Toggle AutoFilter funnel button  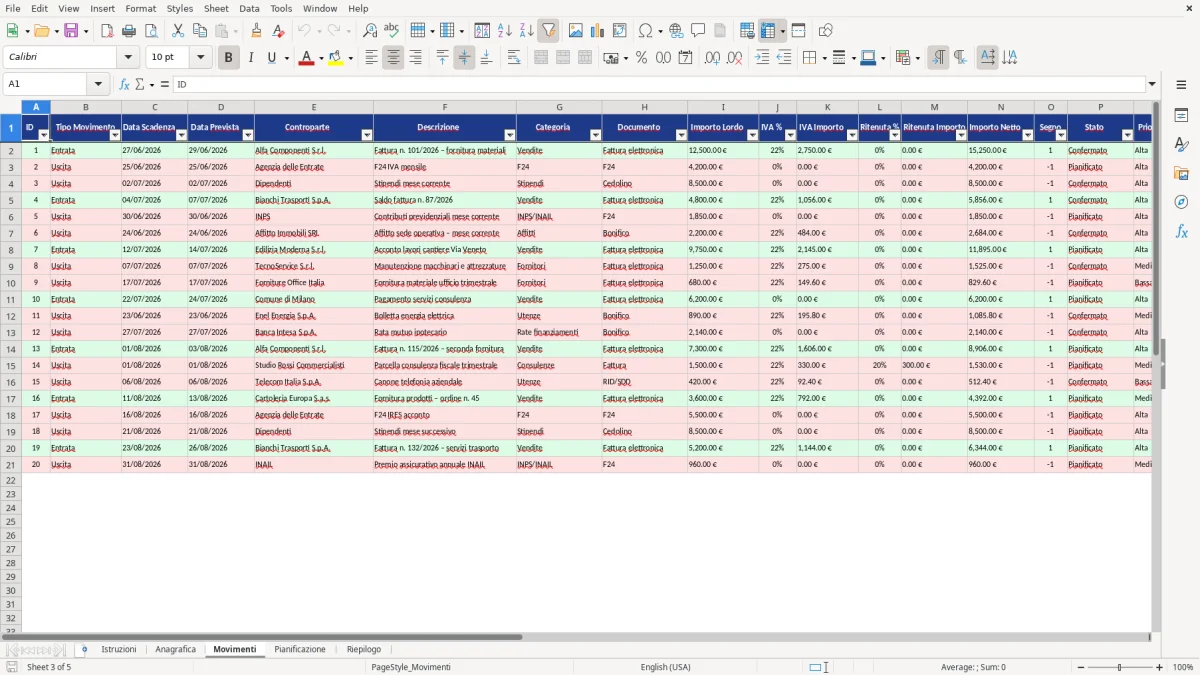point(549,31)
